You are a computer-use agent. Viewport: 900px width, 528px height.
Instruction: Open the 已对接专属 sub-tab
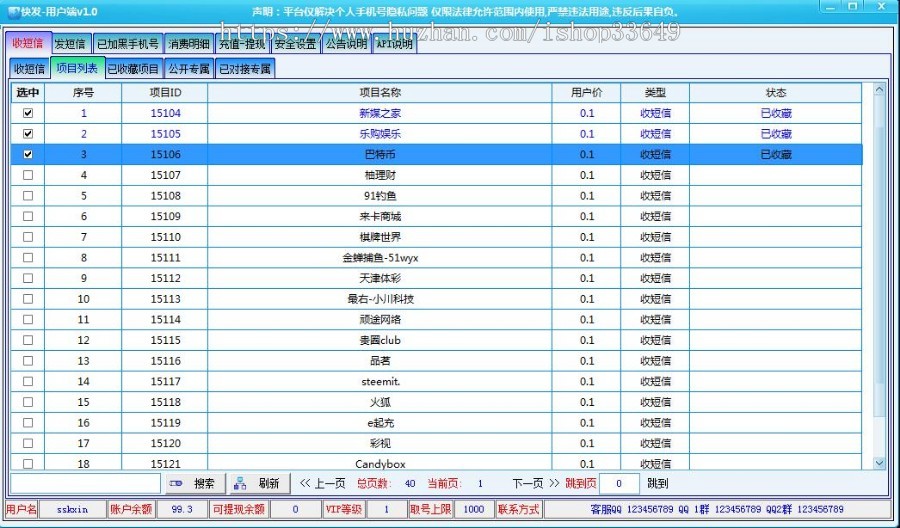[245, 69]
